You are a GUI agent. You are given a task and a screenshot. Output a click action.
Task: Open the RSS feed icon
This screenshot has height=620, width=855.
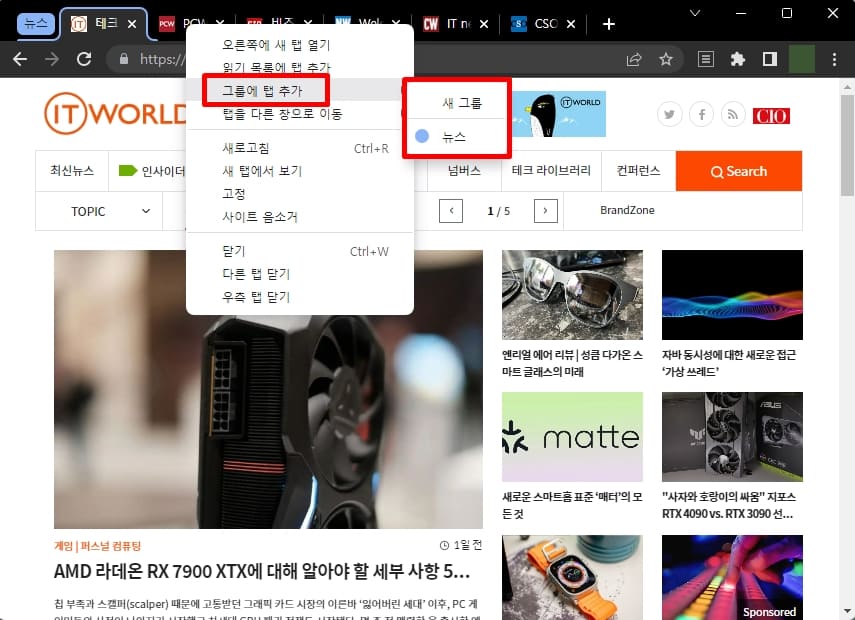(733, 115)
